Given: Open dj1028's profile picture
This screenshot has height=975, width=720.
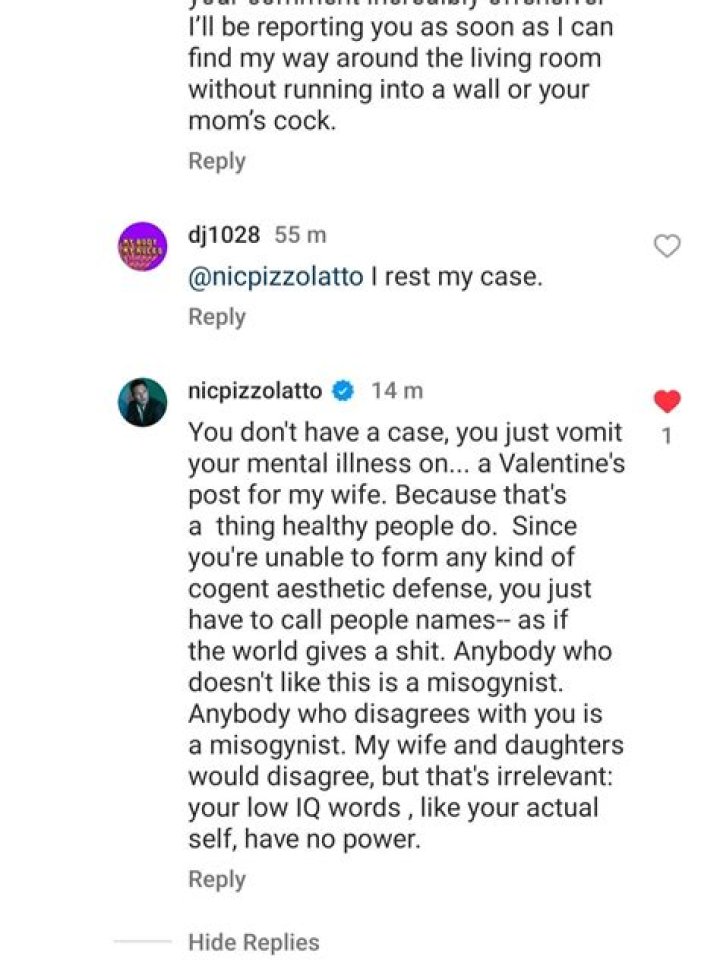Looking at the screenshot, I should 143,247.
